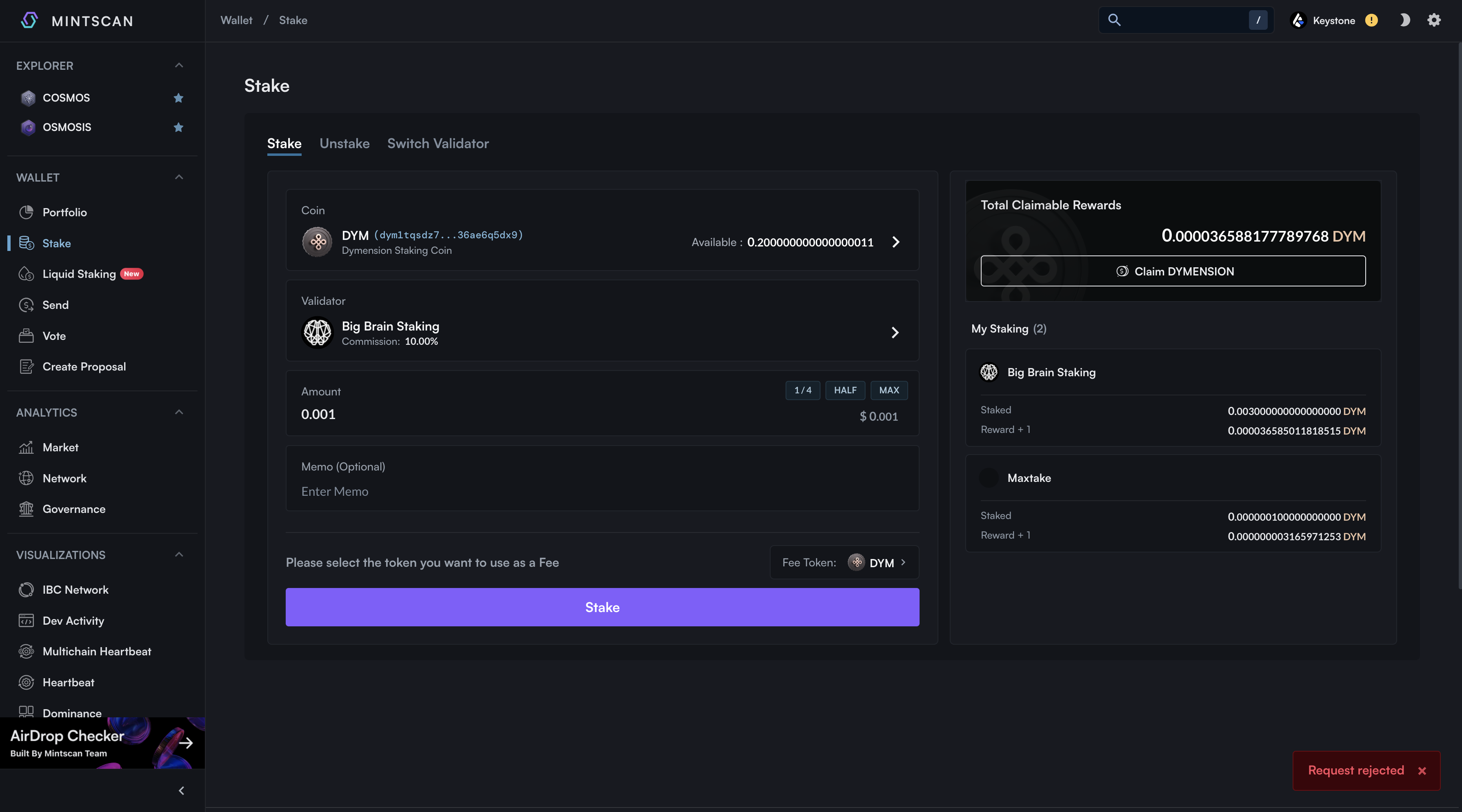The width and height of the screenshot is (1462, 812).
Task: Toggle dark mode moon icon
Action: point(1404,20)
